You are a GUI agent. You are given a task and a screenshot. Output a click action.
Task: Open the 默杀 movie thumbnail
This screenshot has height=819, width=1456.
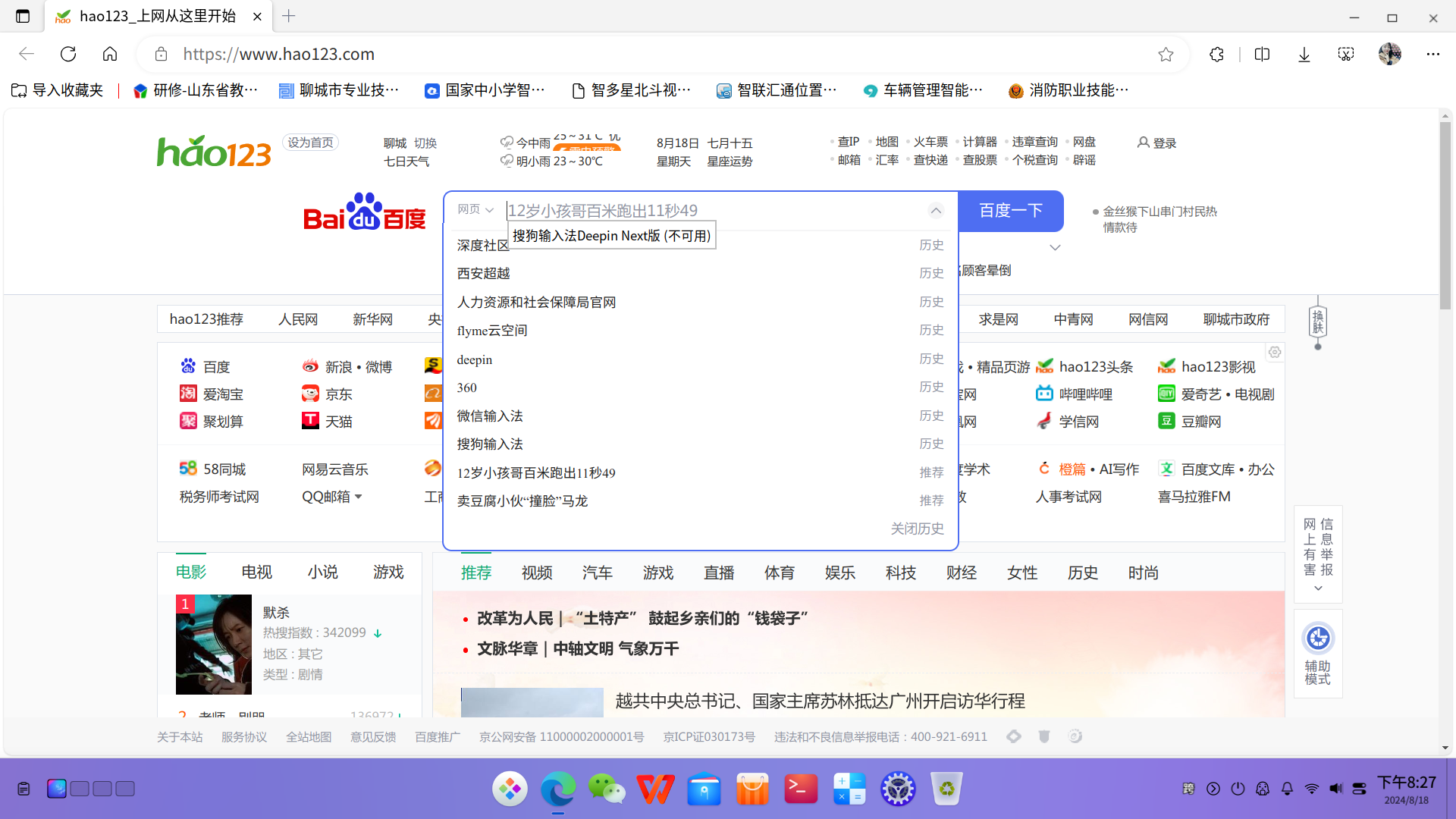click(x=214, y=645)
